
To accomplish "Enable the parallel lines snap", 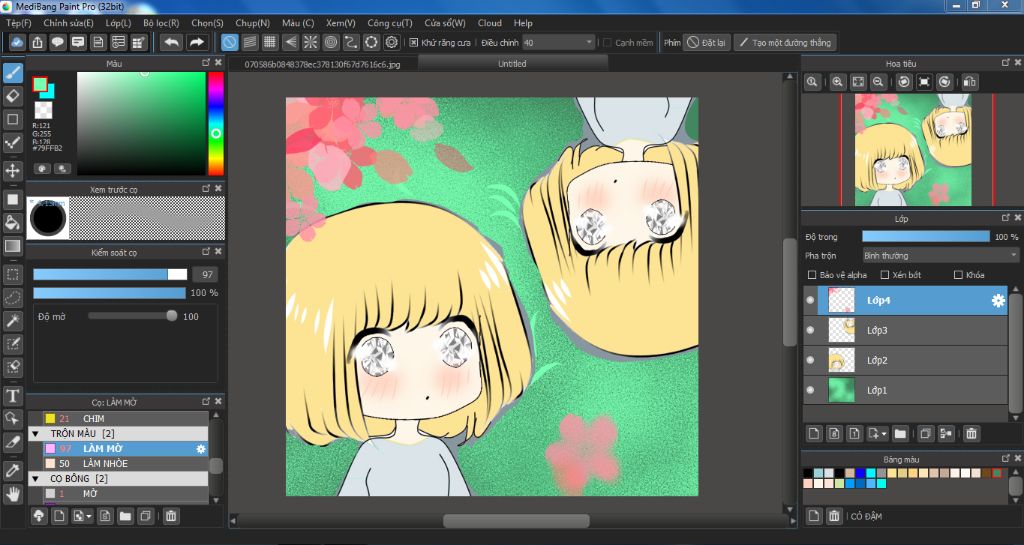I will click(x=249, y=42).
